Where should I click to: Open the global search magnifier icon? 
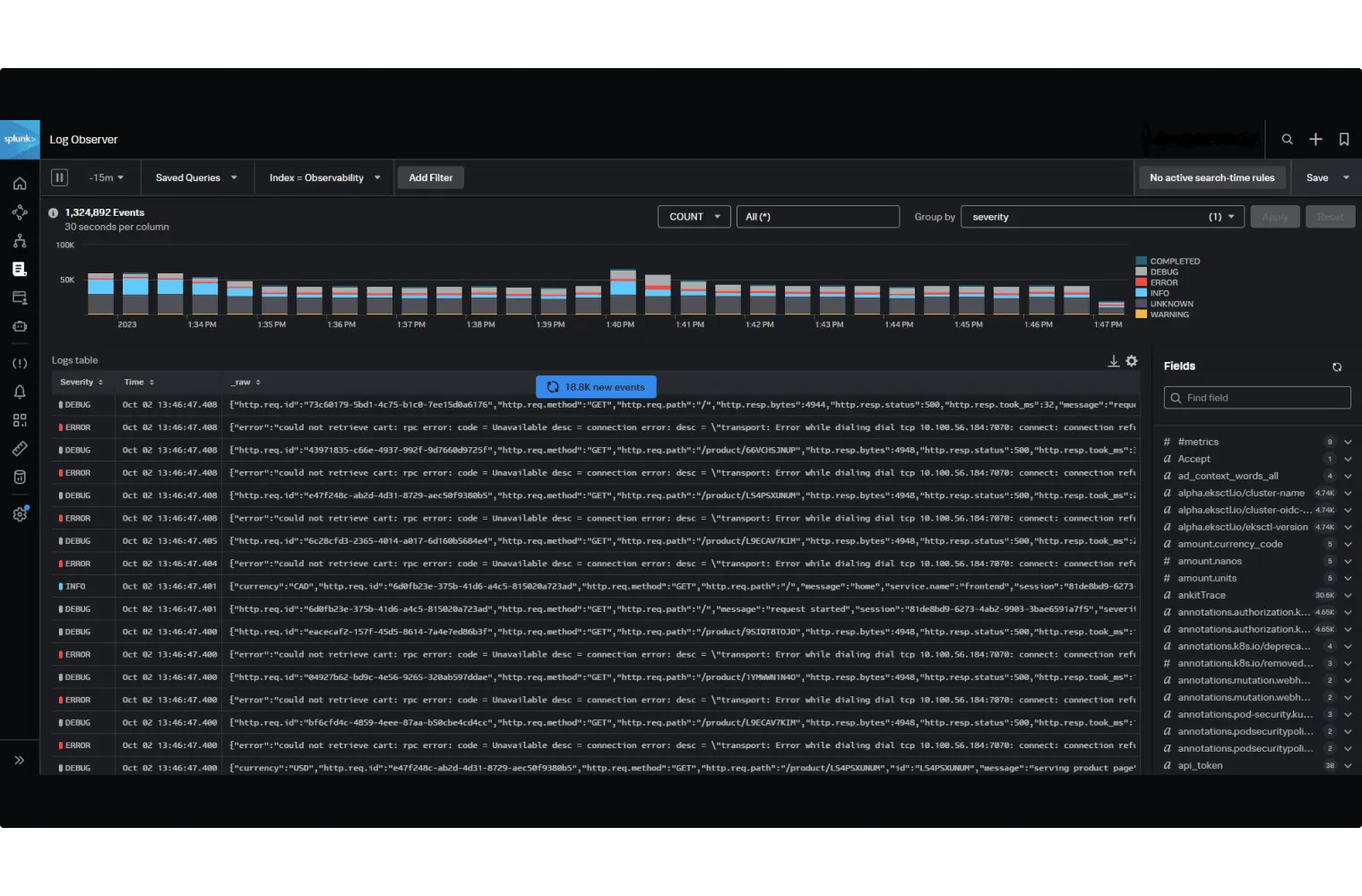[x=1288, y=140]
